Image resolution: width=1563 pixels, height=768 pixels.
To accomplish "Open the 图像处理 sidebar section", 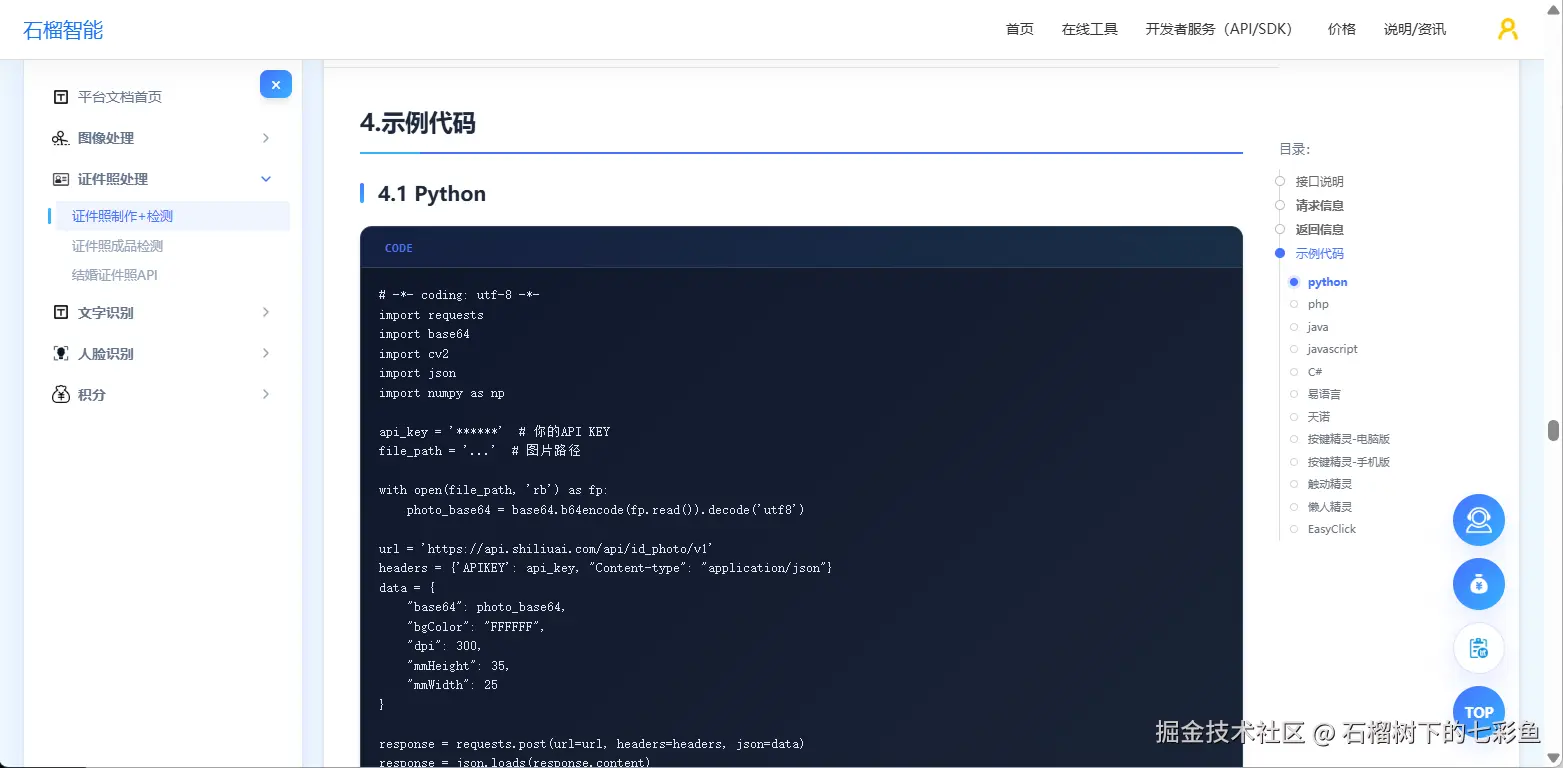I will coord(106,138).
